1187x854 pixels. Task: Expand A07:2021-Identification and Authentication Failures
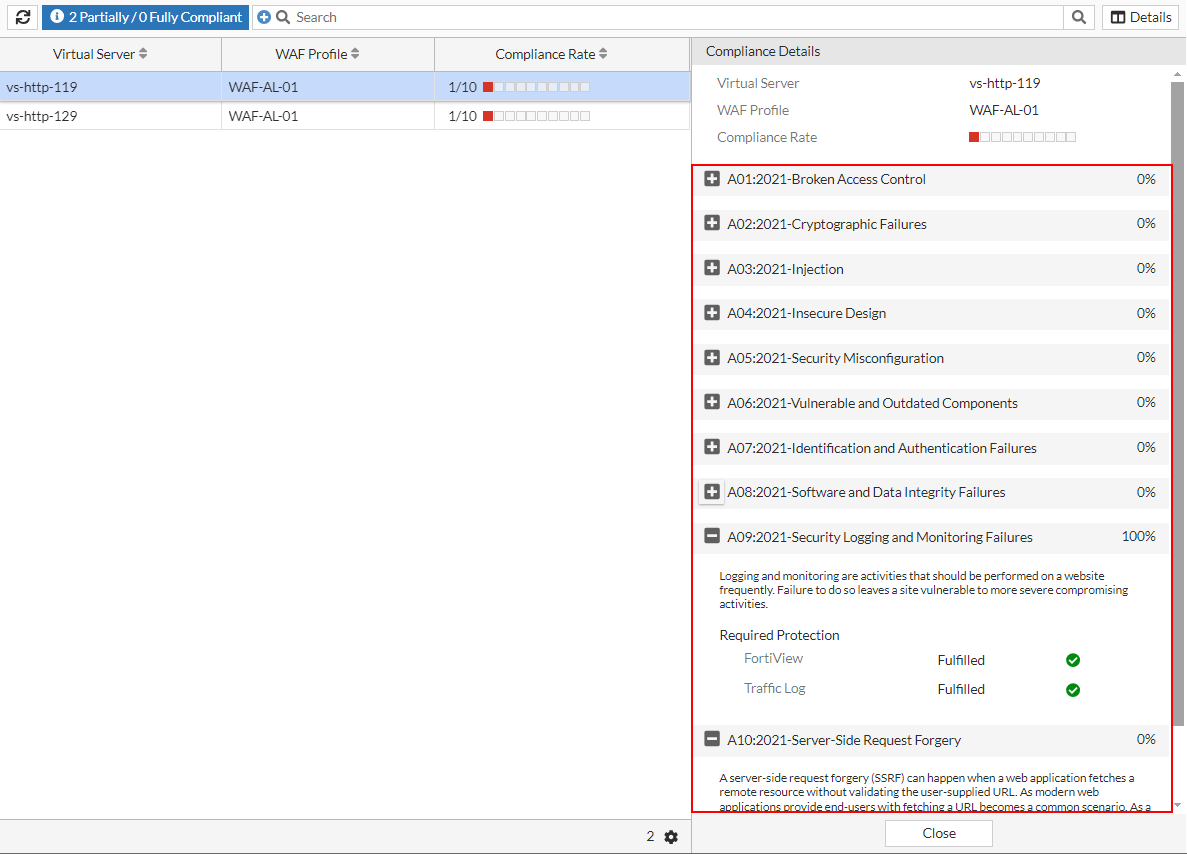pos(712,447)
